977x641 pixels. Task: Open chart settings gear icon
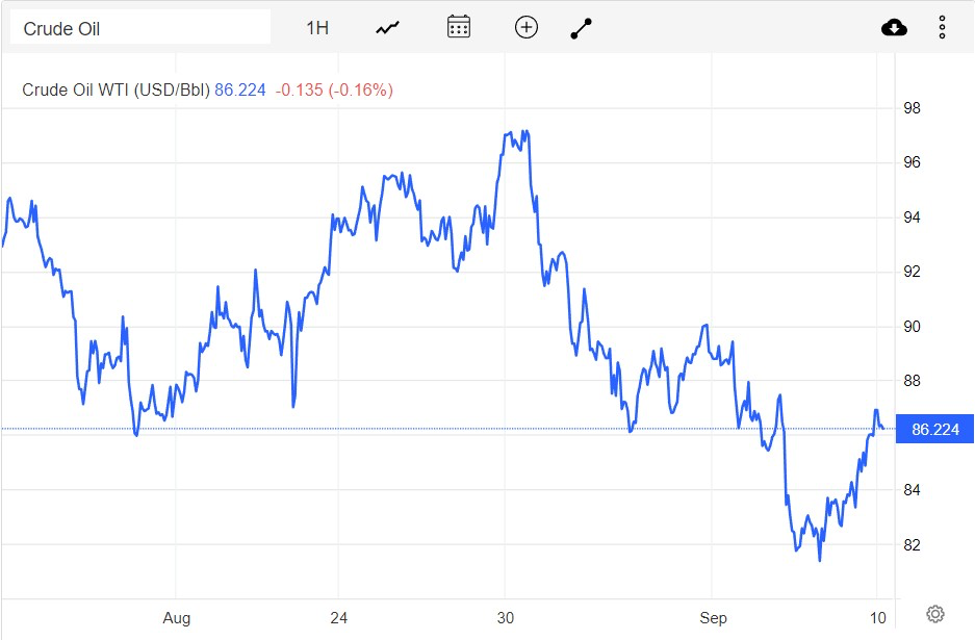936,613
